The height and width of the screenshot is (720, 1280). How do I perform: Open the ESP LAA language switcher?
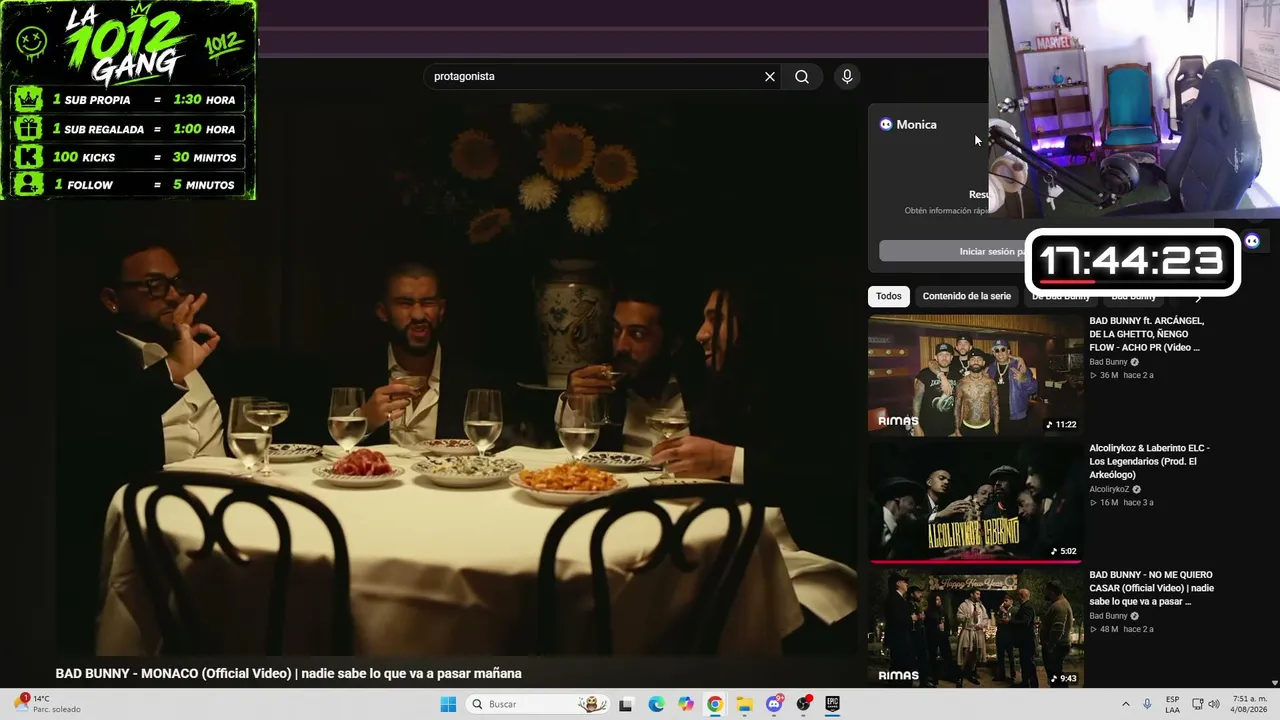pyautogui.click(x=1173, y=704)
